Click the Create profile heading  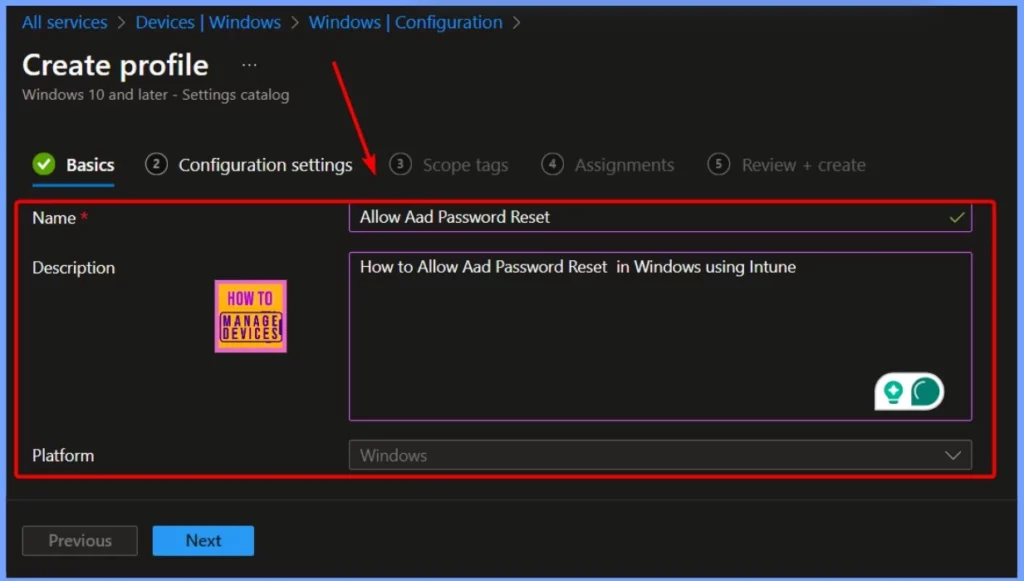tap(116, 65)
